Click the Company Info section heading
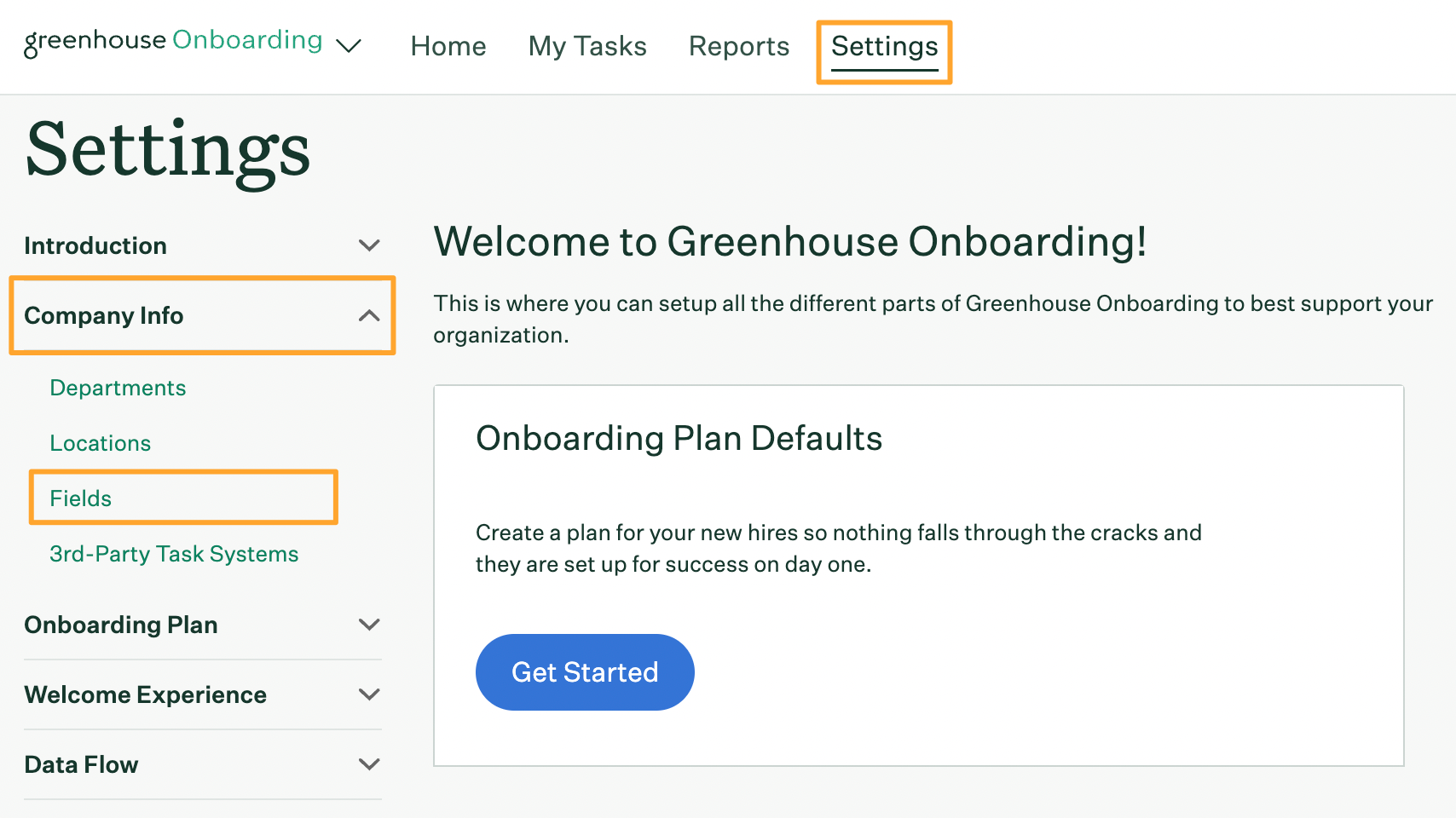Screen dimensions: 1456x818 pyautogui.click(x=104, y=315)
